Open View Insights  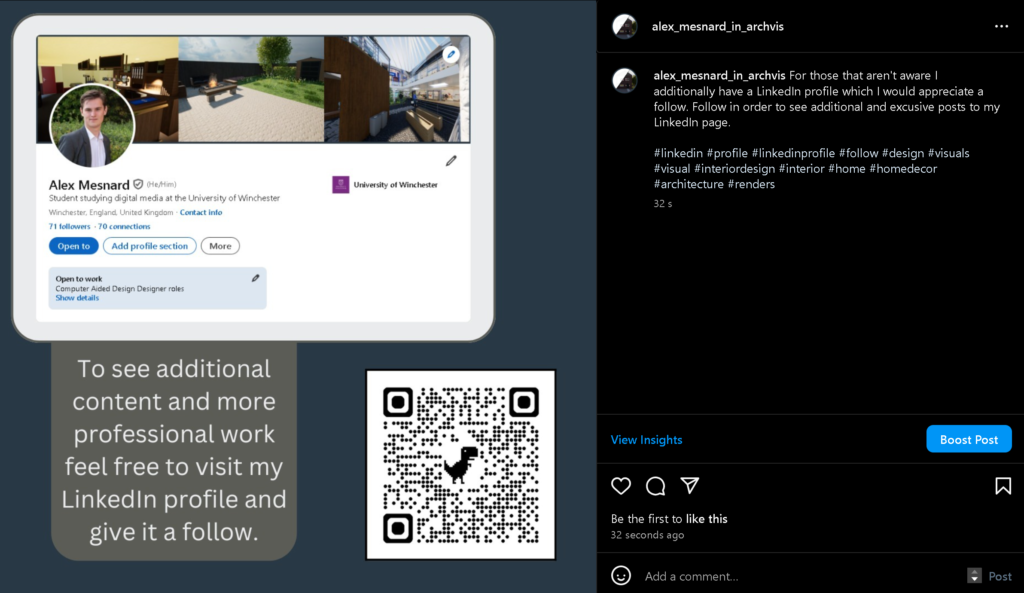coord(647,440)
